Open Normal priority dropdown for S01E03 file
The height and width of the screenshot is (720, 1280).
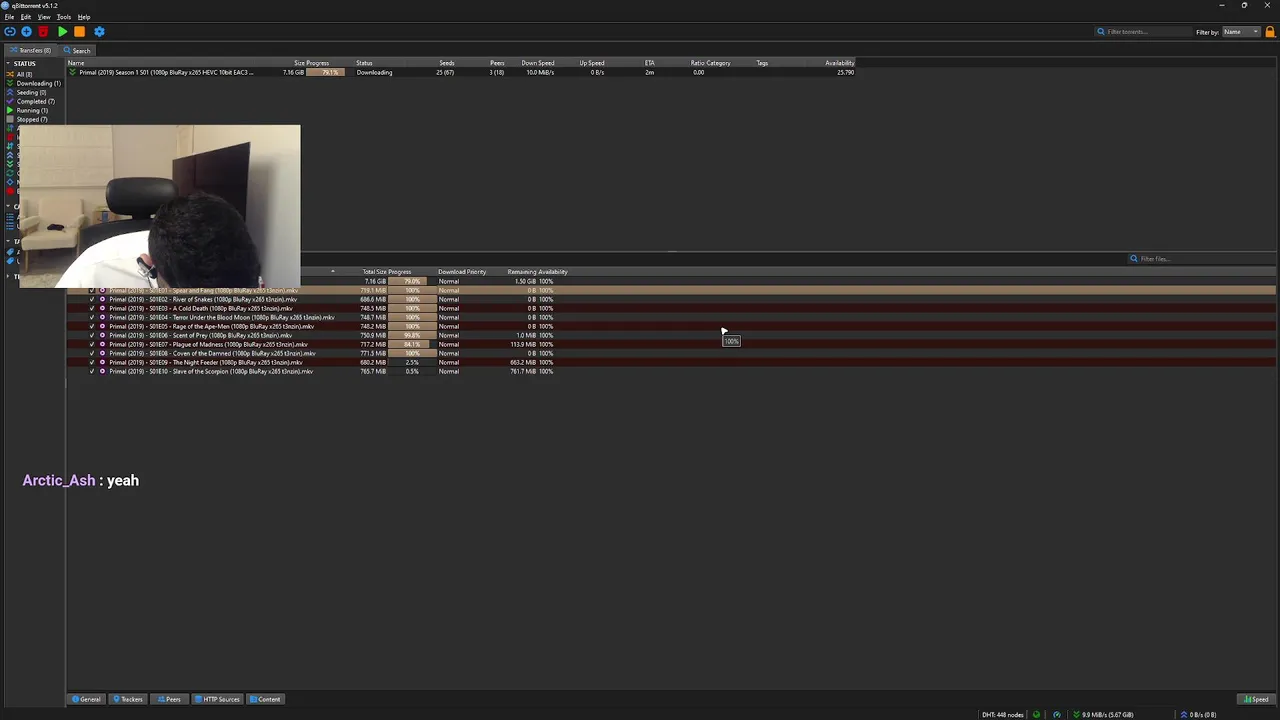pos(449,309)
